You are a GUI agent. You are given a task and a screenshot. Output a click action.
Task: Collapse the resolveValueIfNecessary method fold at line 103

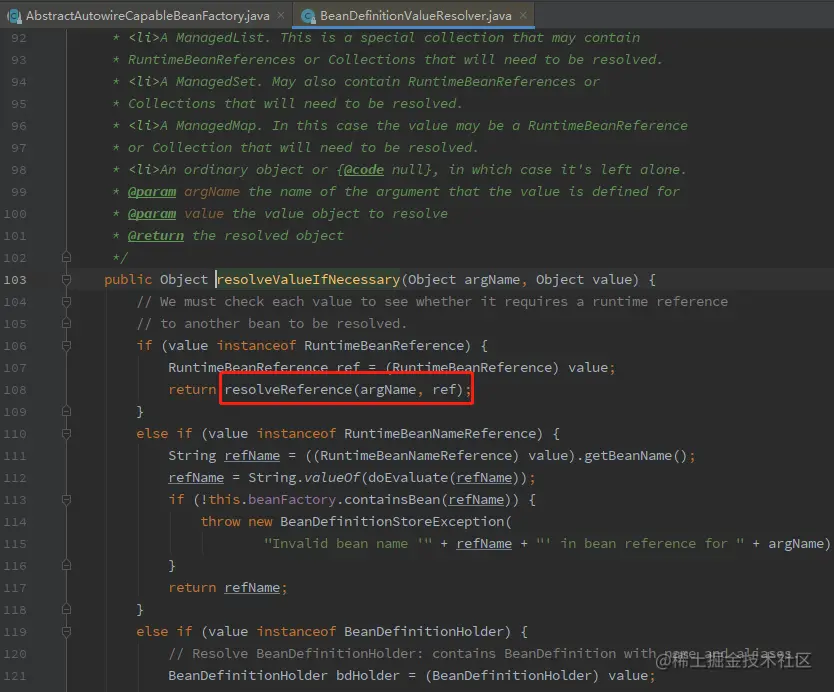click(x=66, y=279)
